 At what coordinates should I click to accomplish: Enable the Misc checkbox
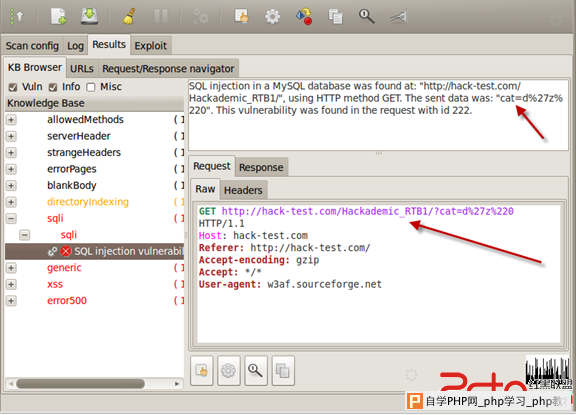91,87
